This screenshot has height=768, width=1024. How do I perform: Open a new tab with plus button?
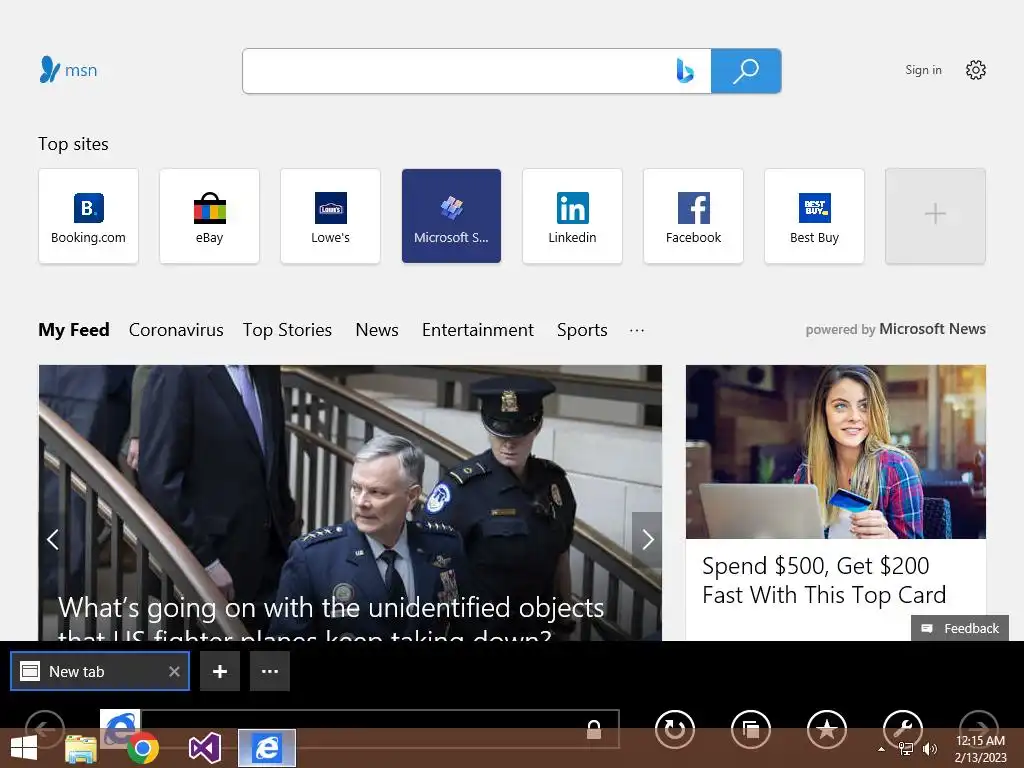tap(220, 671)
